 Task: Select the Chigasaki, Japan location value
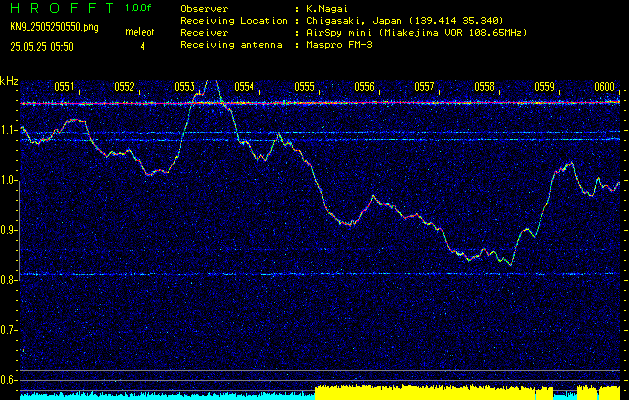click(403, 20)
